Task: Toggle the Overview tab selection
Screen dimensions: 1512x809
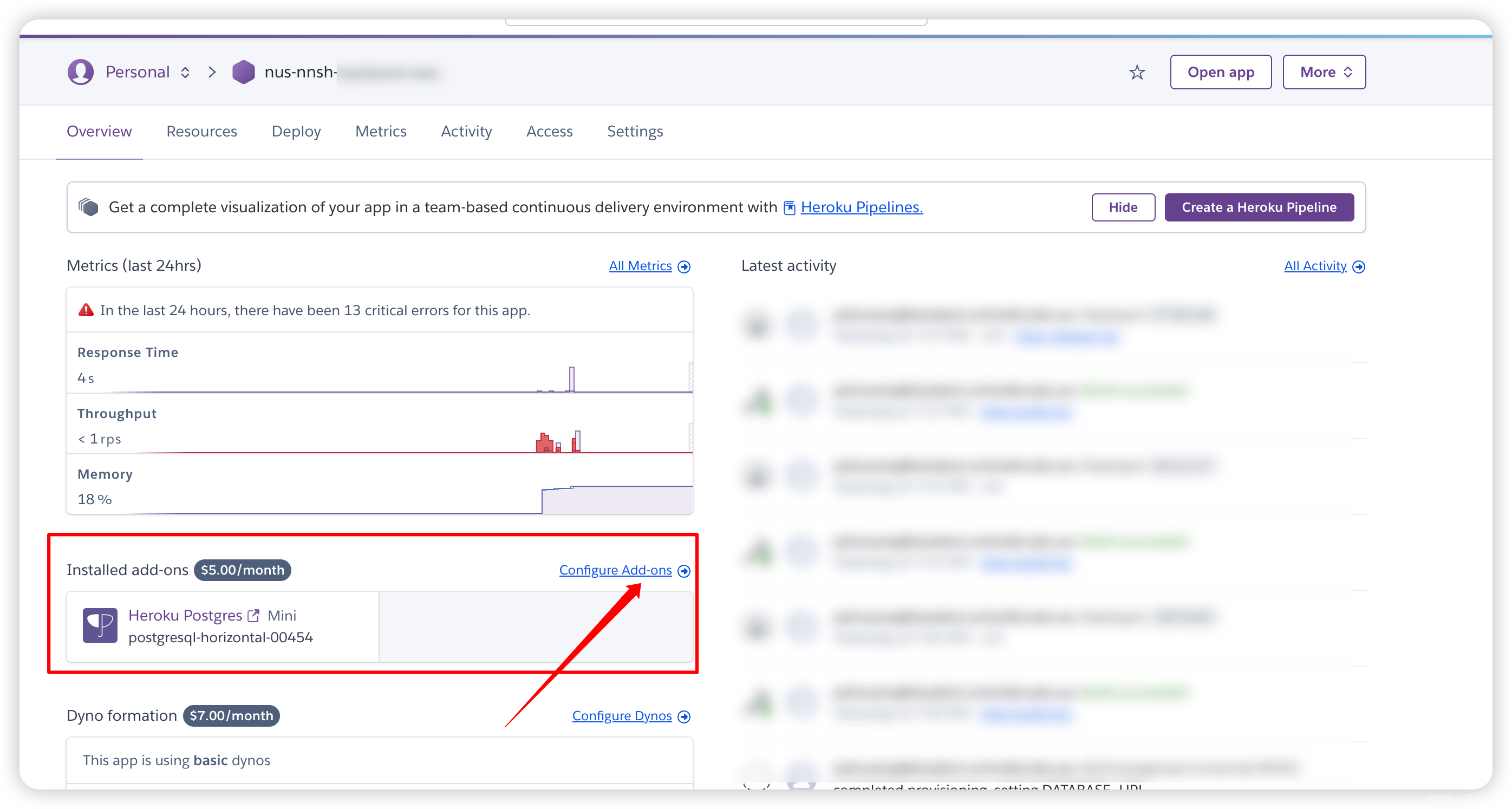Action: [99, 131]
